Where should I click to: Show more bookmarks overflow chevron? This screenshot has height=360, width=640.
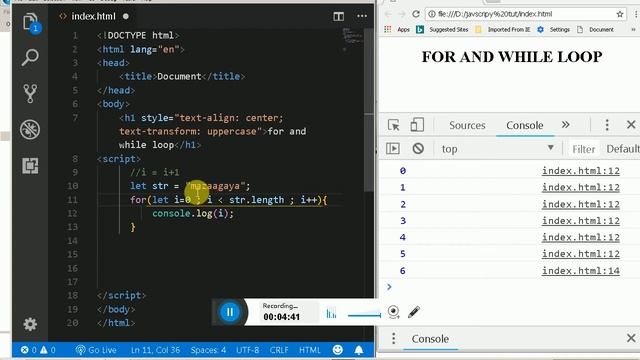pyautogui.click(x=633, y=29)
